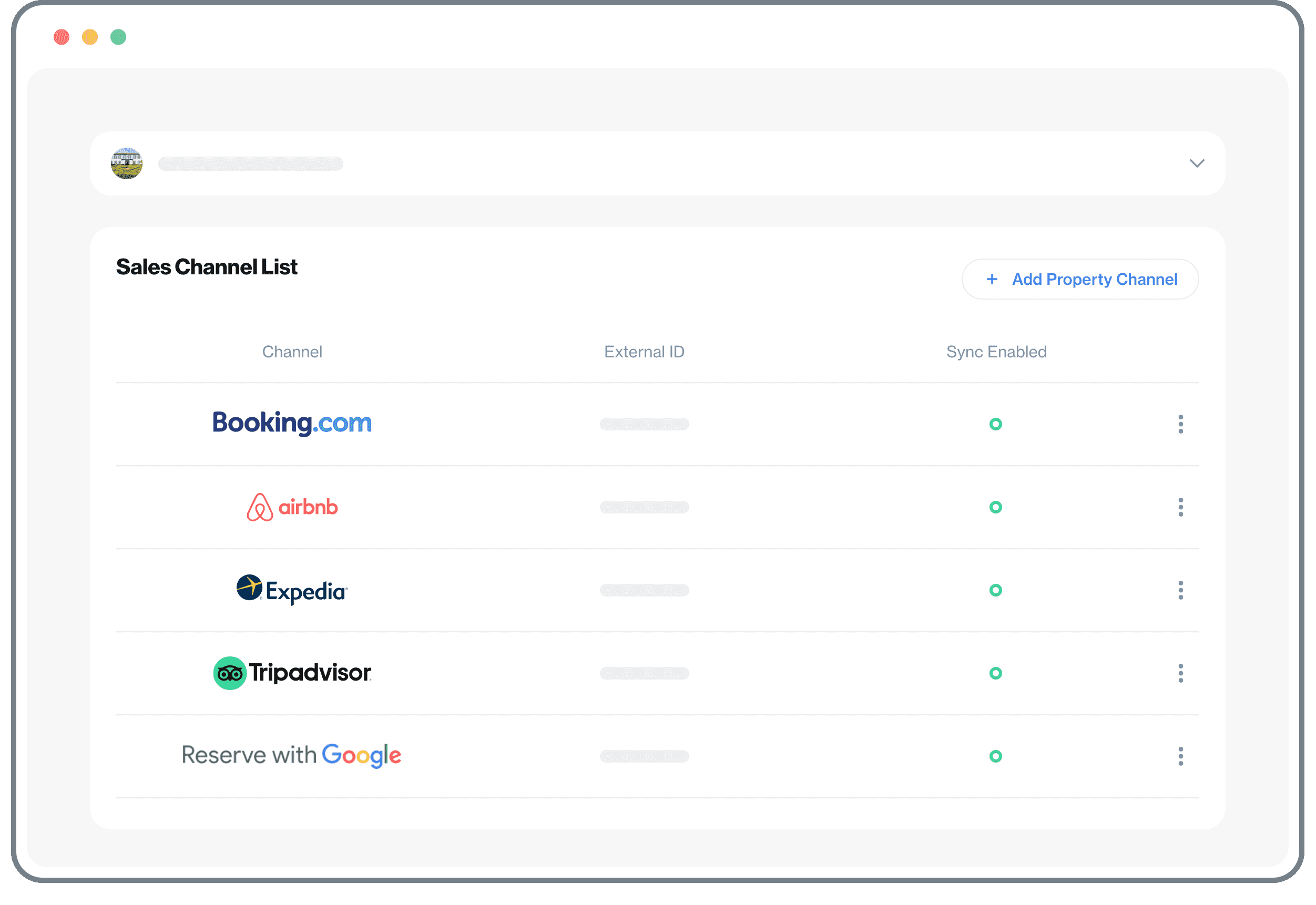The height and width of the screenshot is (905, 1316).
Task: Toggle sync status indicator for Booking.com
Action: pos(995,424)
